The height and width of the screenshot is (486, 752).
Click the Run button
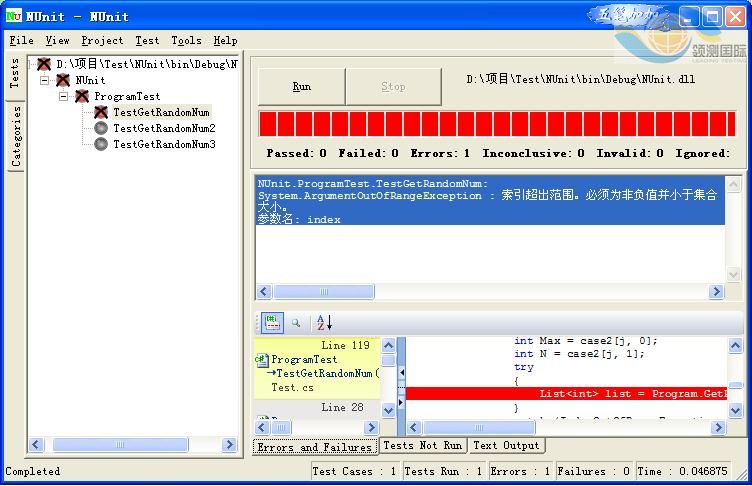pyautogui.click(x=302, y=86)
